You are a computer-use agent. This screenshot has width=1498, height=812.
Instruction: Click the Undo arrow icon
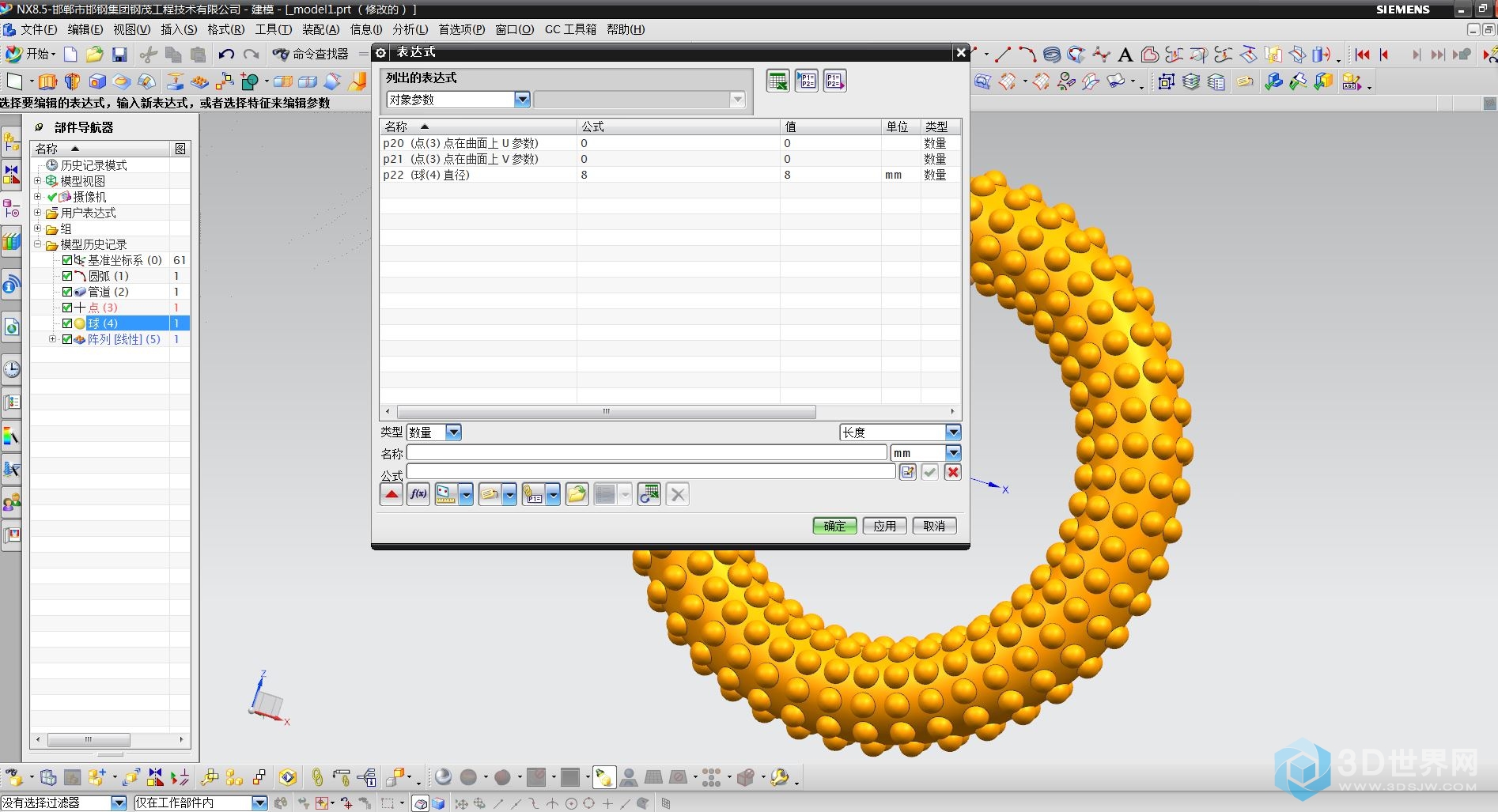click(226, 54)
